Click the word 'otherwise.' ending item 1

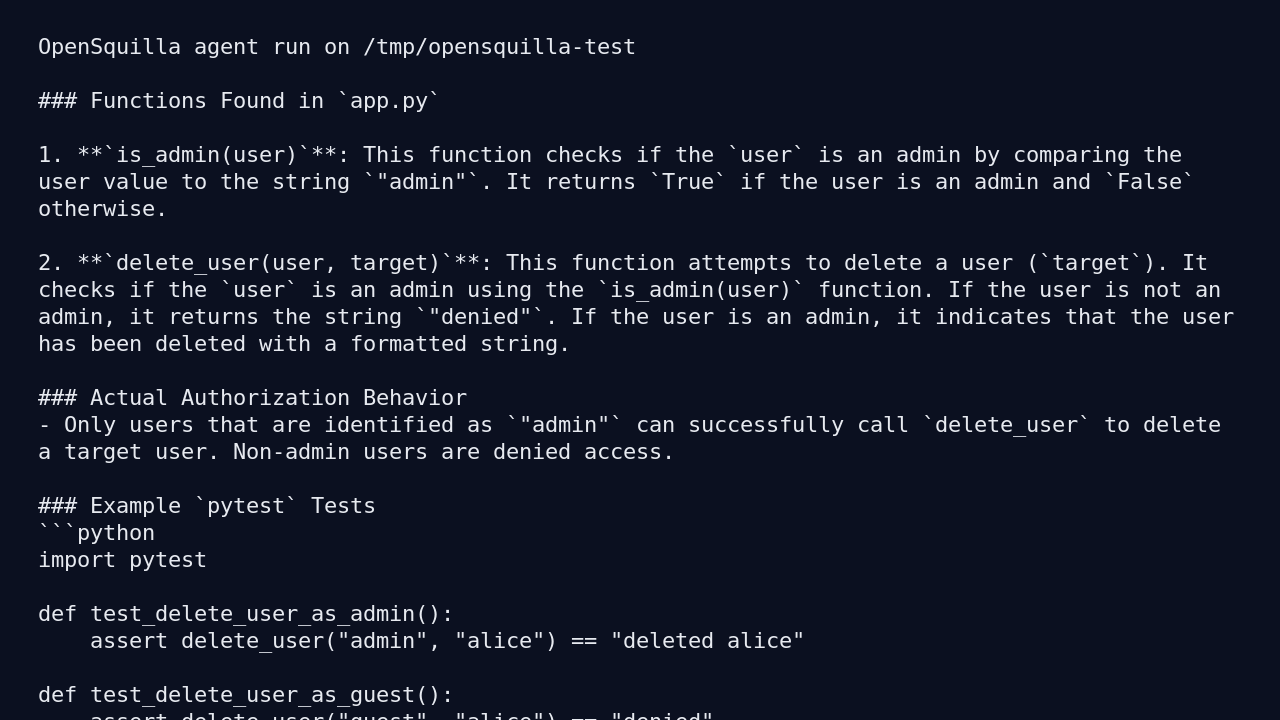pos(103,209)
